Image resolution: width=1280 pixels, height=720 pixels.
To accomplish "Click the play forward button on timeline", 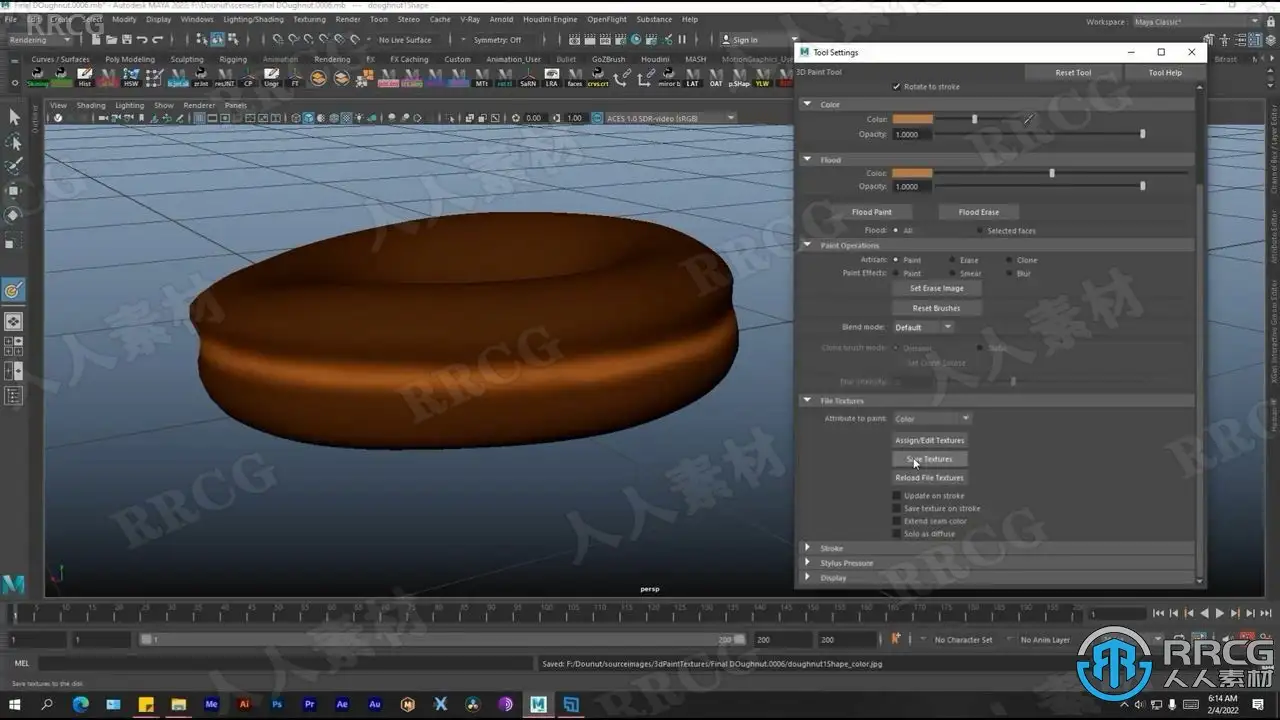I will pos(1219,613).
